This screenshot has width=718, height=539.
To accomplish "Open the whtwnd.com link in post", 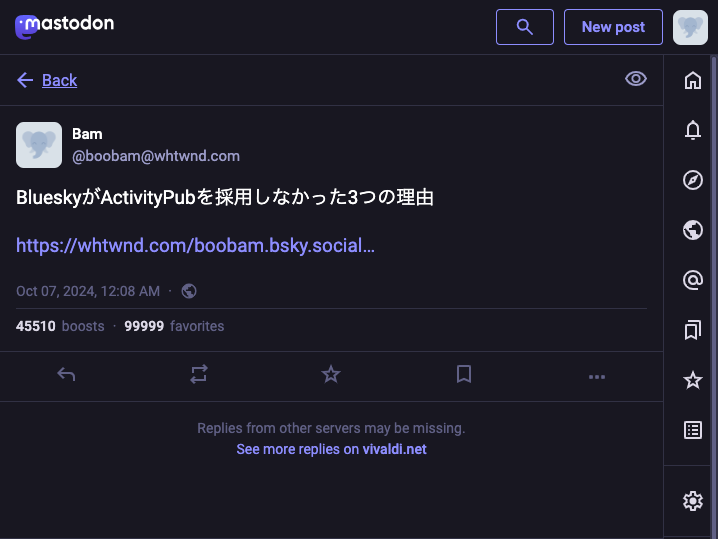I will coord(195,245).
